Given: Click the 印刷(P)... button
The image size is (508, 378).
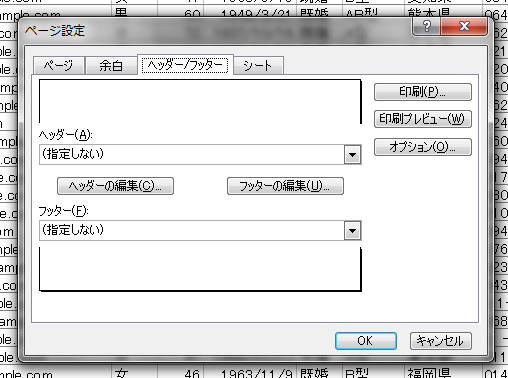Looking at the screenshot, I should click(423, 92).
